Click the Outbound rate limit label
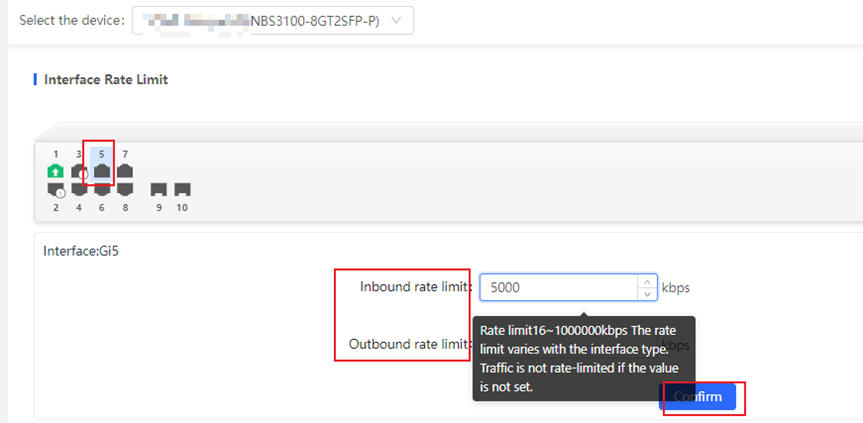This screenshot has height=423, width=863. (x=409, y=344)
